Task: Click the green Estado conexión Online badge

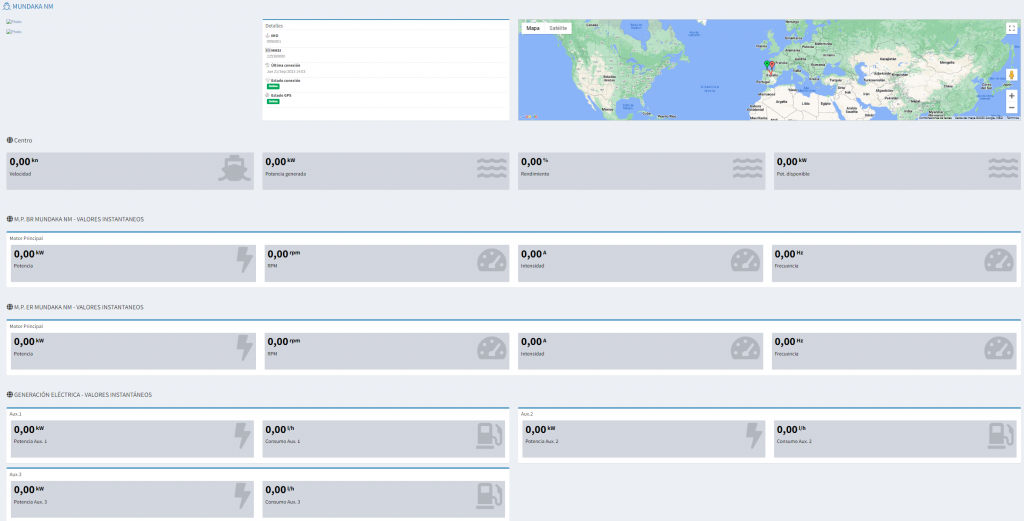Action: coord(272,86)
